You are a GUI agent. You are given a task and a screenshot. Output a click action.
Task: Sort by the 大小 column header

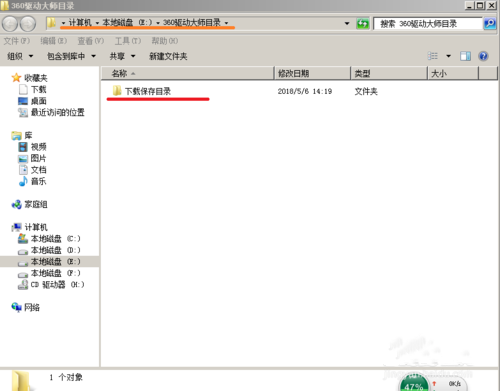[453, 73]
